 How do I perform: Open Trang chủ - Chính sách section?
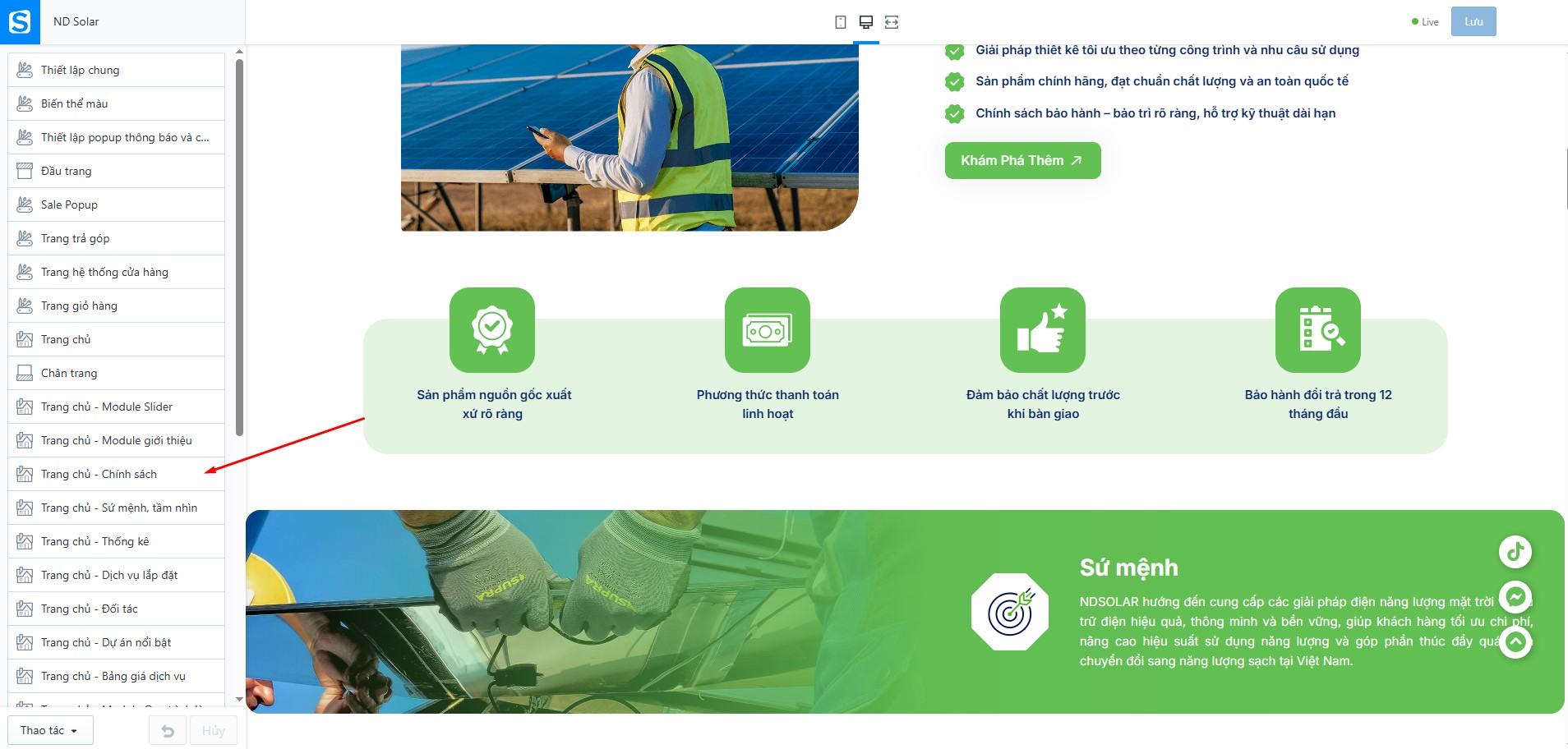point(116,474)
